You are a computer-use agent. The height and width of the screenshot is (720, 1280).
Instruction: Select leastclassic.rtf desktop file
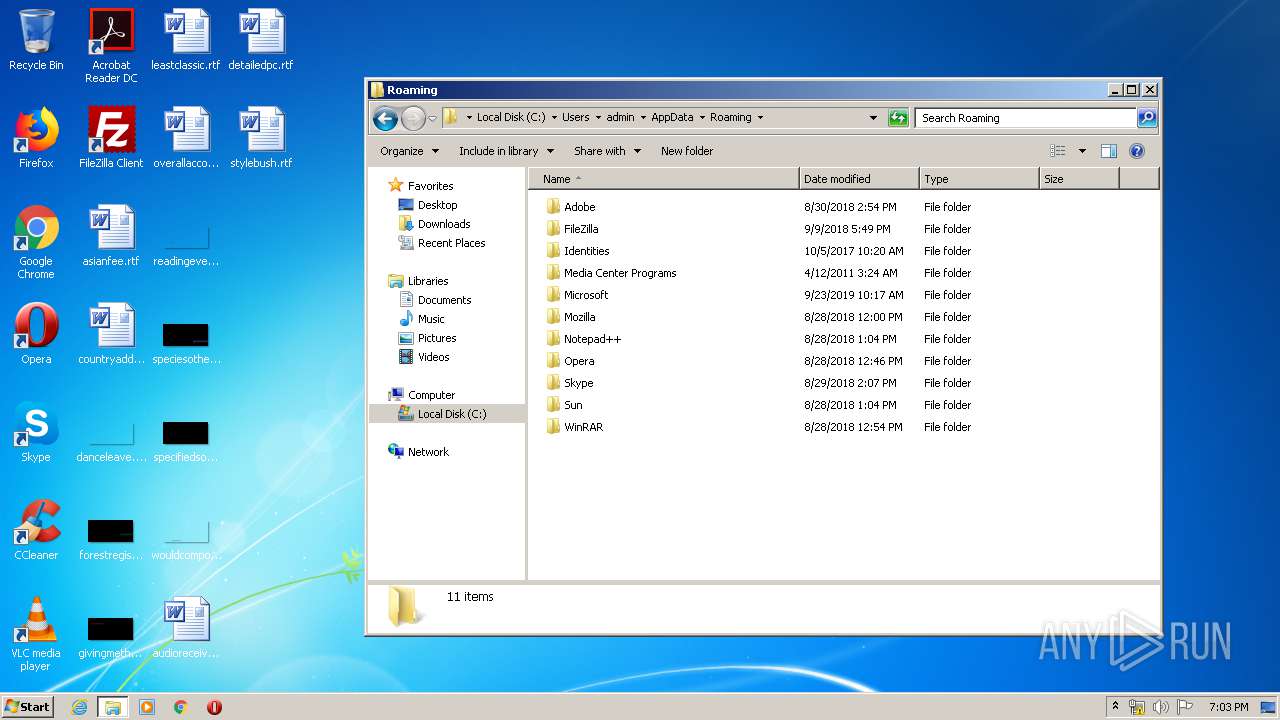(186, 41)
